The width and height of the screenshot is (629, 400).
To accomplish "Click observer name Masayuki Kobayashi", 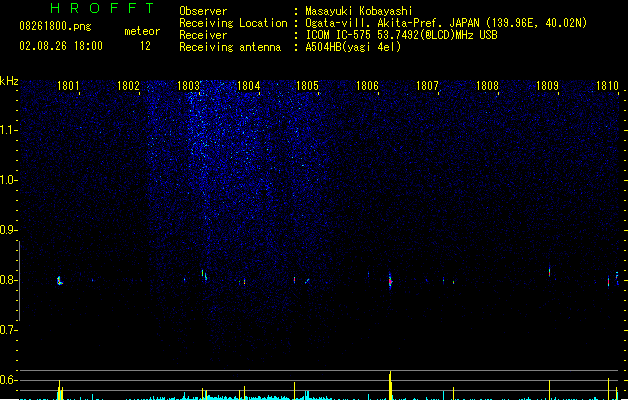I will click(359, 11).
